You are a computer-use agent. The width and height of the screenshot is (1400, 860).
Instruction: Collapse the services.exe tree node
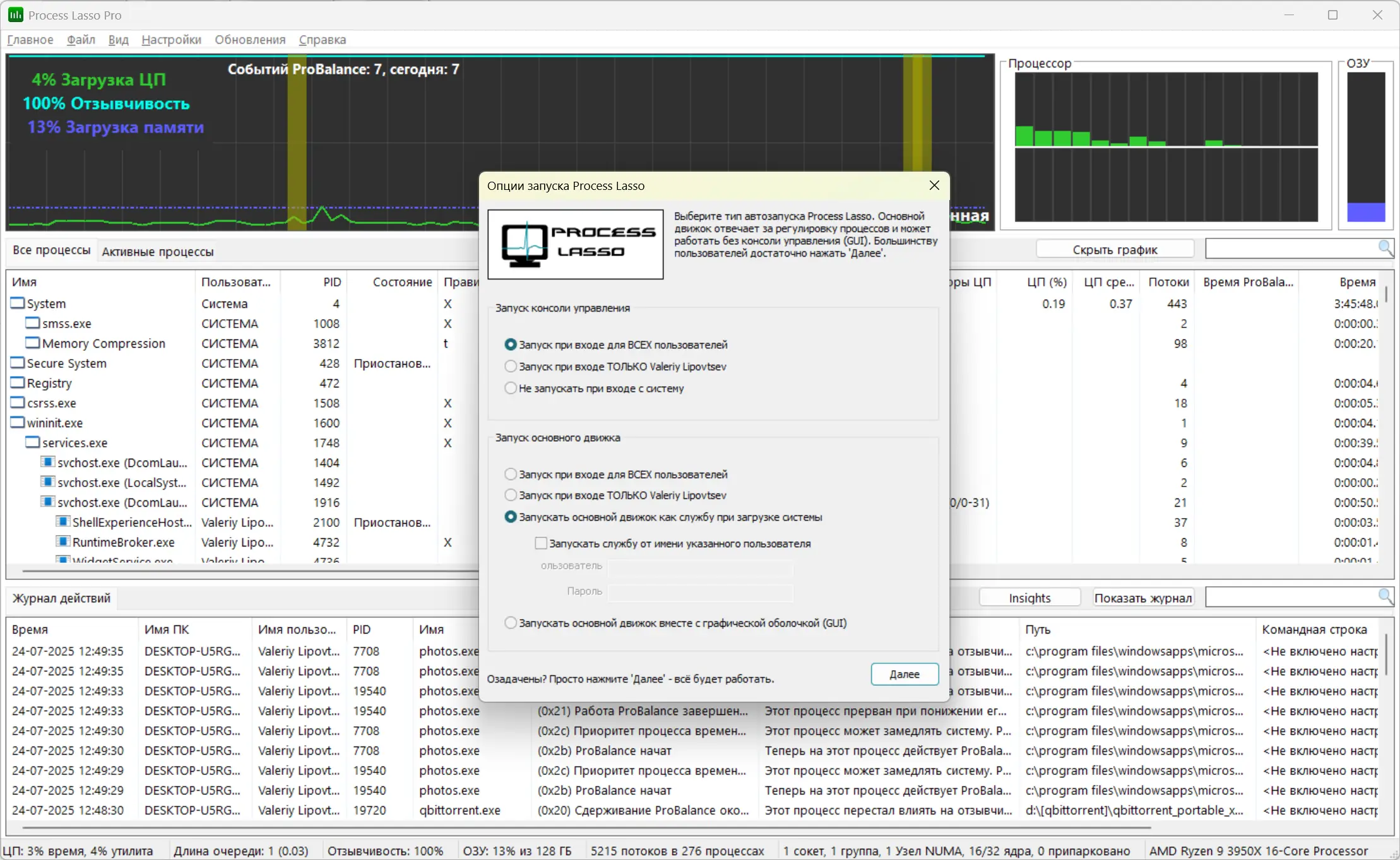click(x=32, y=442)
